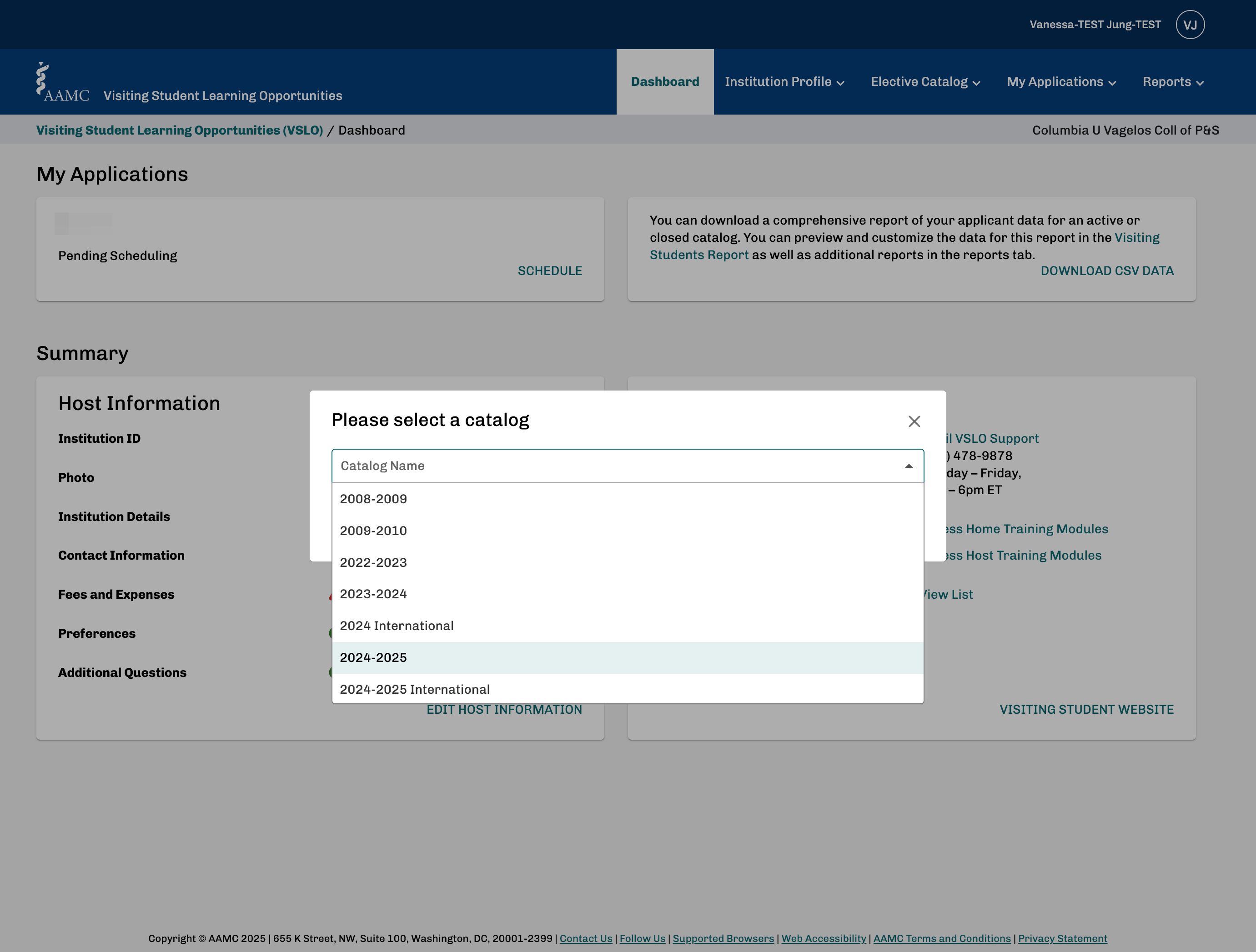
Task: Pick the 2024 International catalog
Action: [628, 626]
